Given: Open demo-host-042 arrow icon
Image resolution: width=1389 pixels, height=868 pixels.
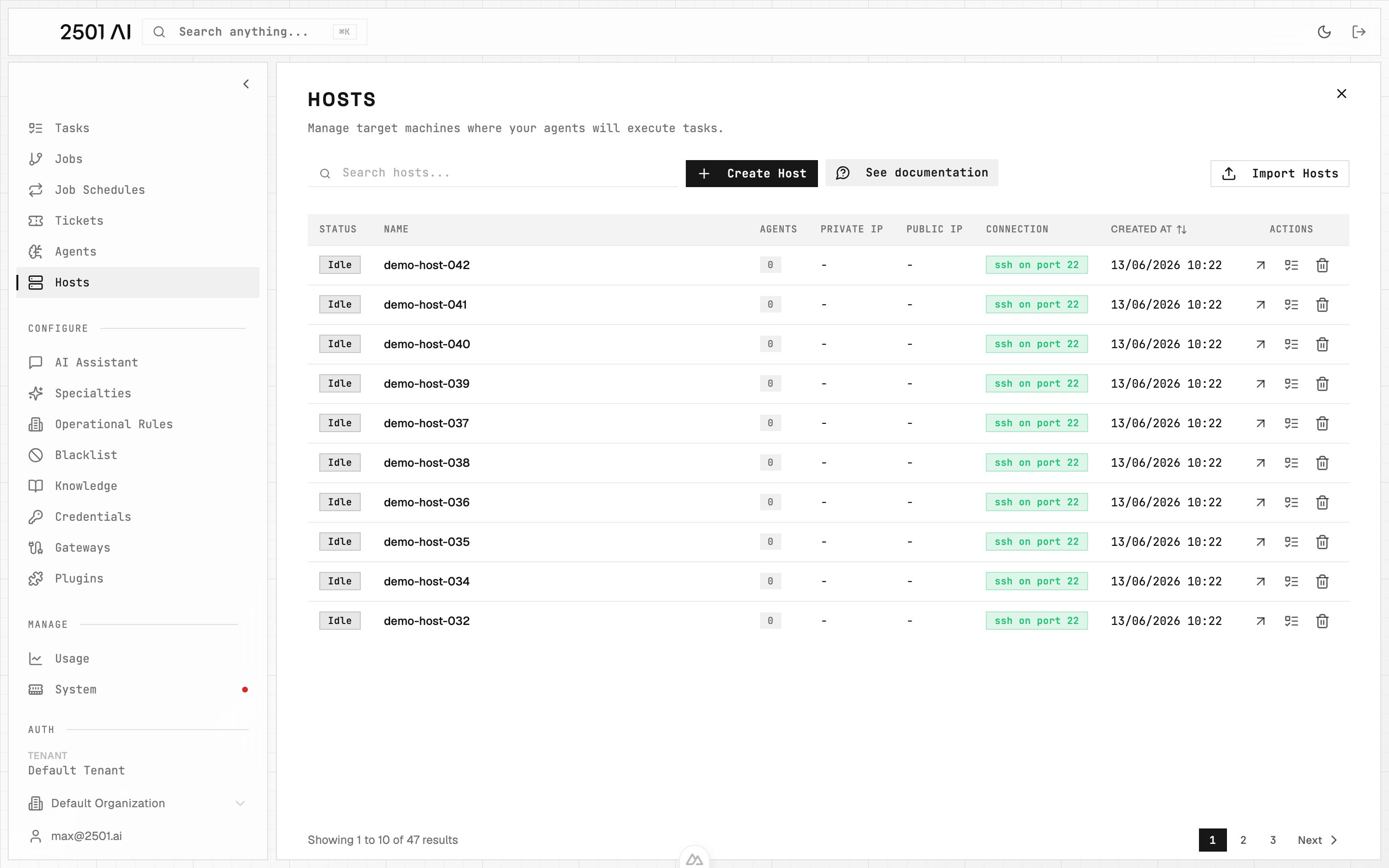Looking at the screenshot, I should click(1260, 265).
